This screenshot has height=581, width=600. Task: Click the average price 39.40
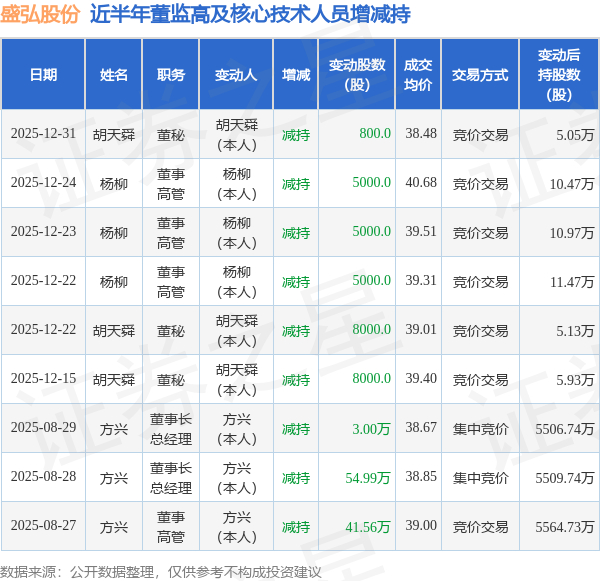421,379
